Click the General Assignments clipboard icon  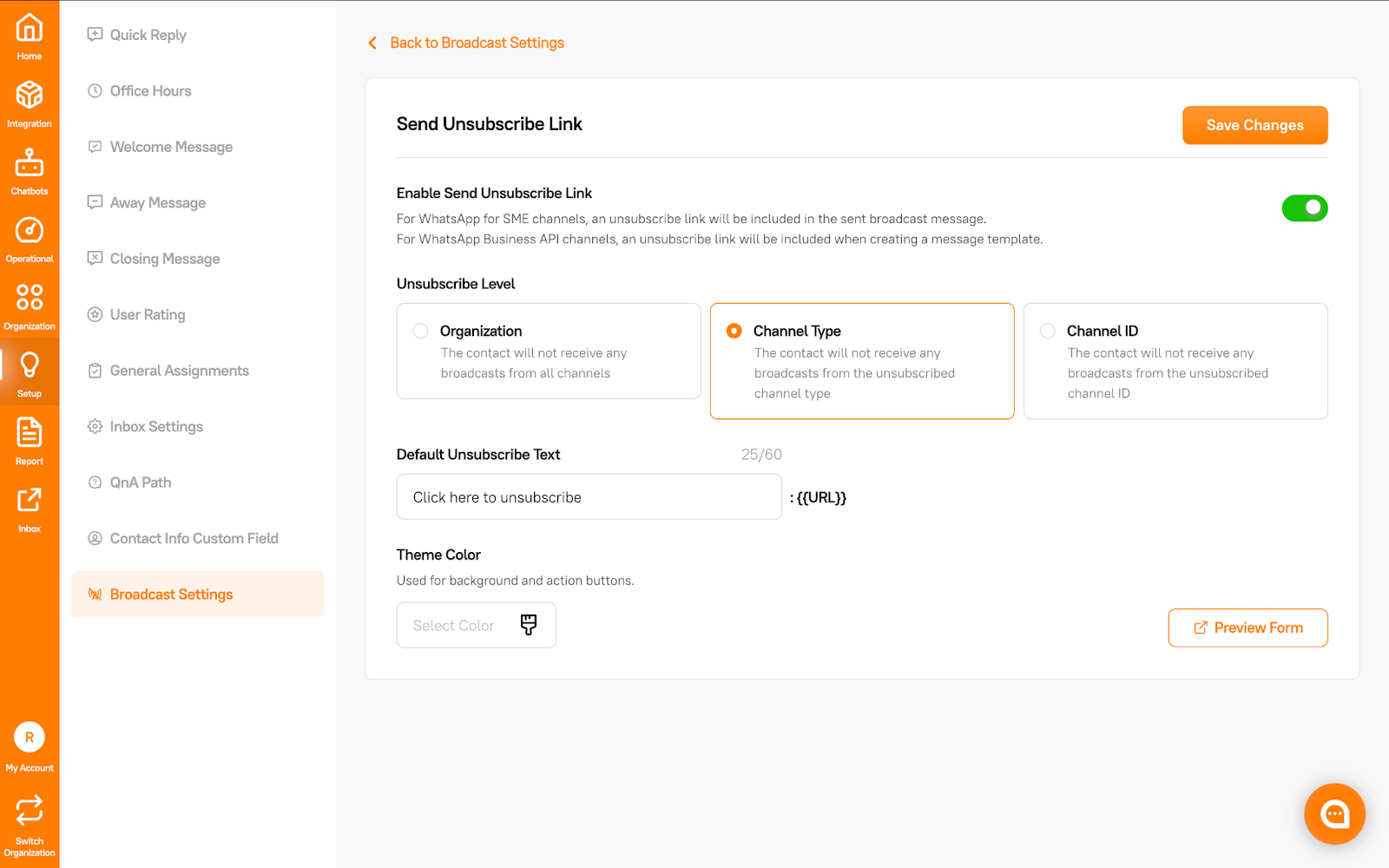click(95, 371)
